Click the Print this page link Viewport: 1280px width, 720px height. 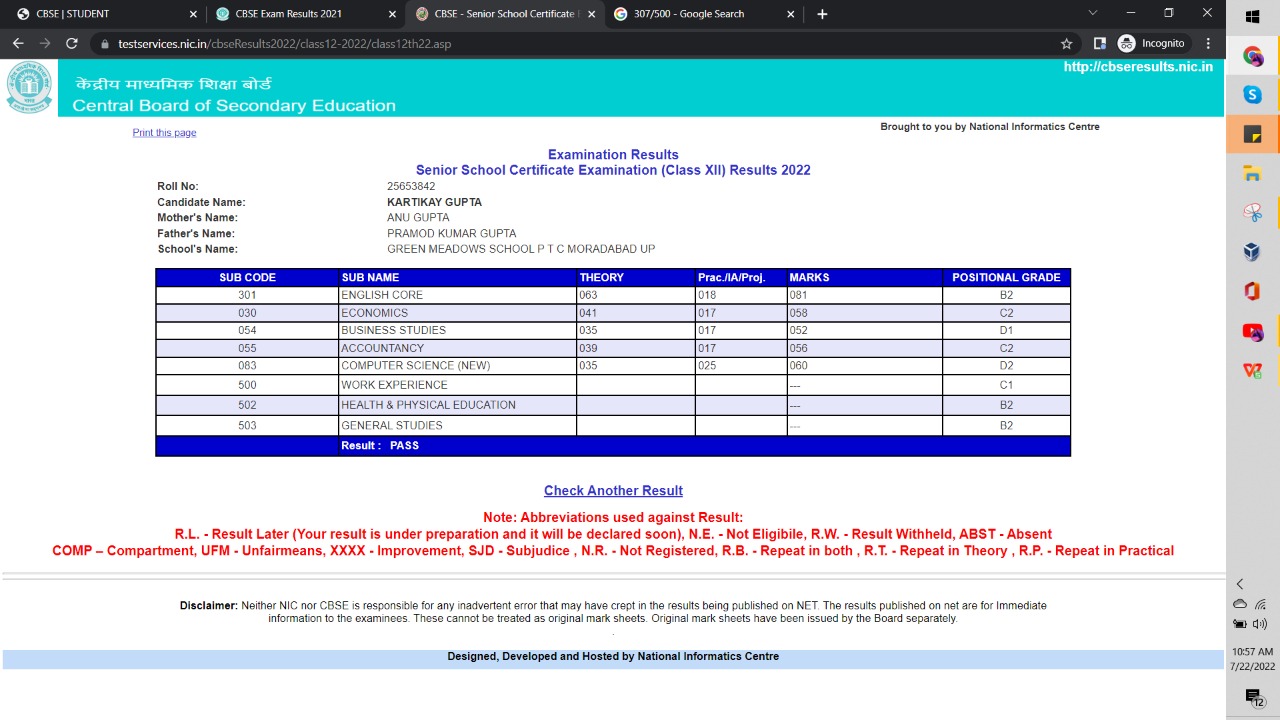(x=164, y=132)
